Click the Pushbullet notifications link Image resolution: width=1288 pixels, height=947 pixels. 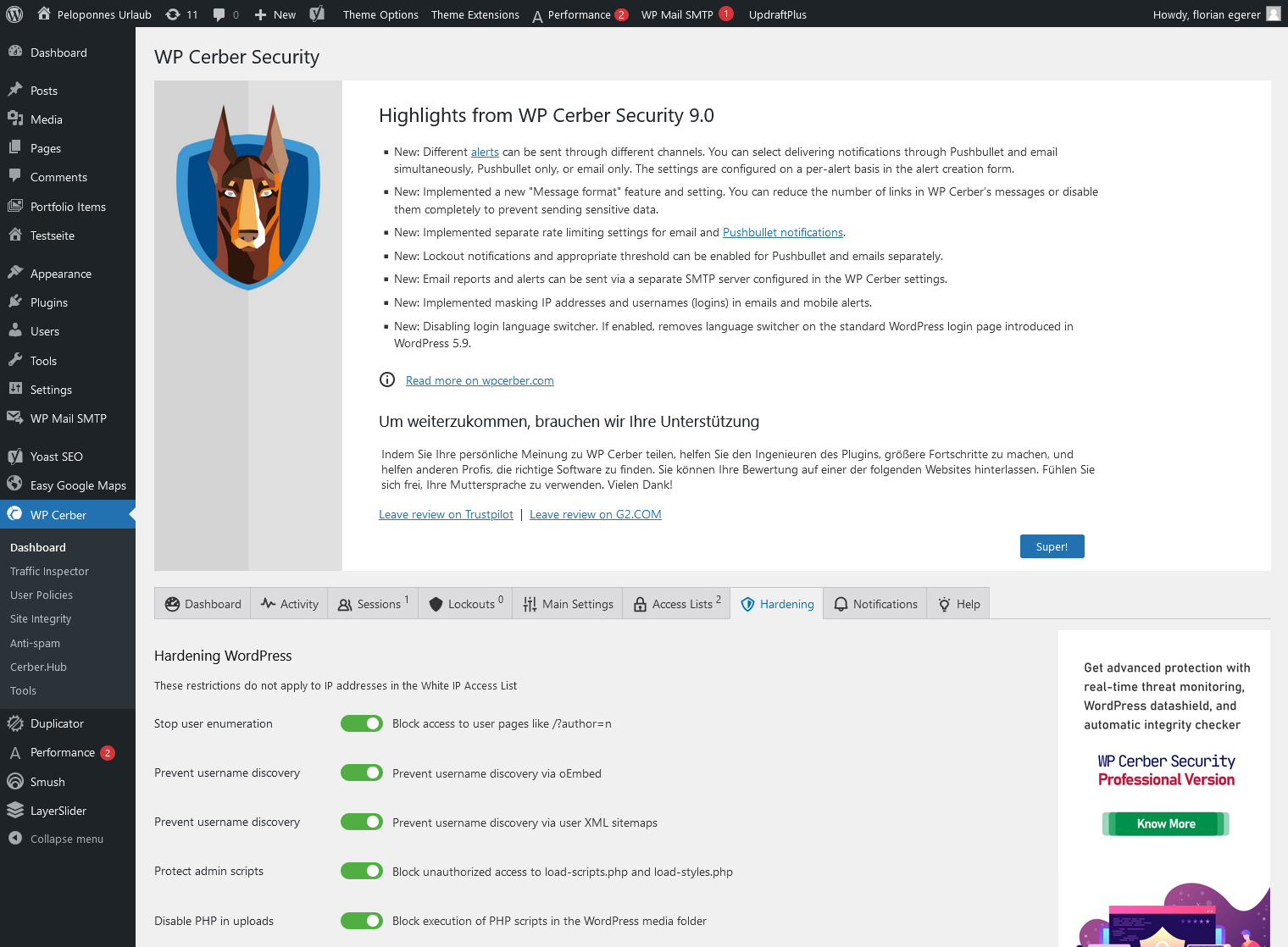(x=783, y=232)
